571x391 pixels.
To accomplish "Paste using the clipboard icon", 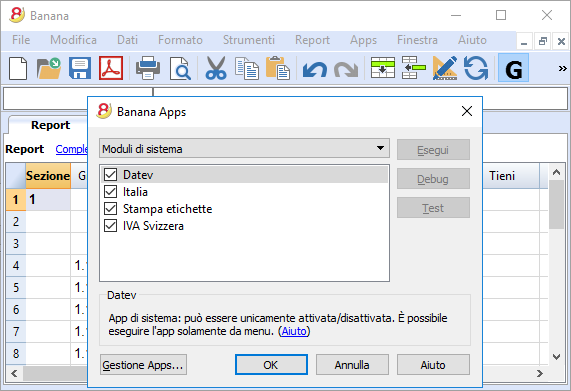I will [x=277, y=68].
